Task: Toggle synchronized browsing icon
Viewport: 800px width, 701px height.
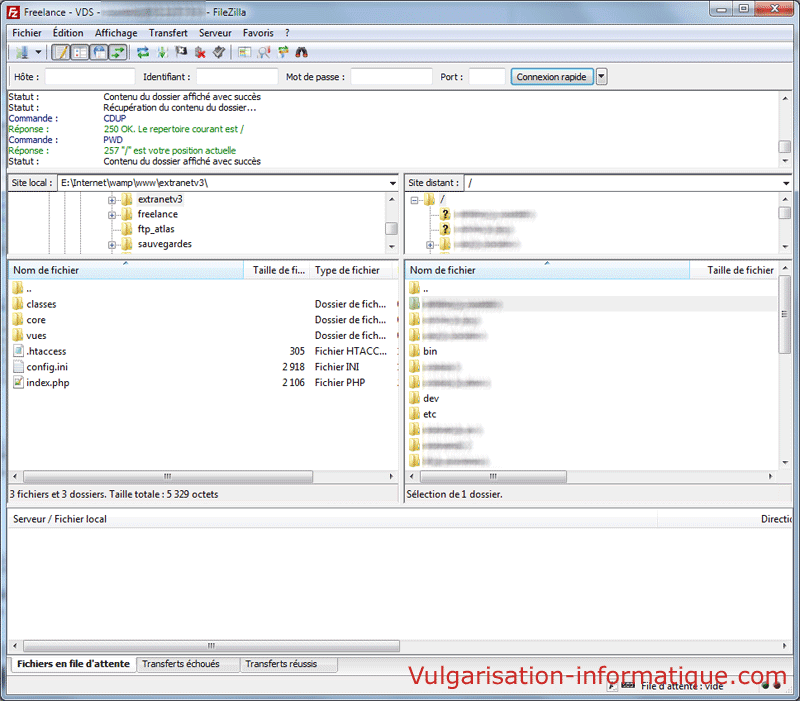Action: pos(283,52)
